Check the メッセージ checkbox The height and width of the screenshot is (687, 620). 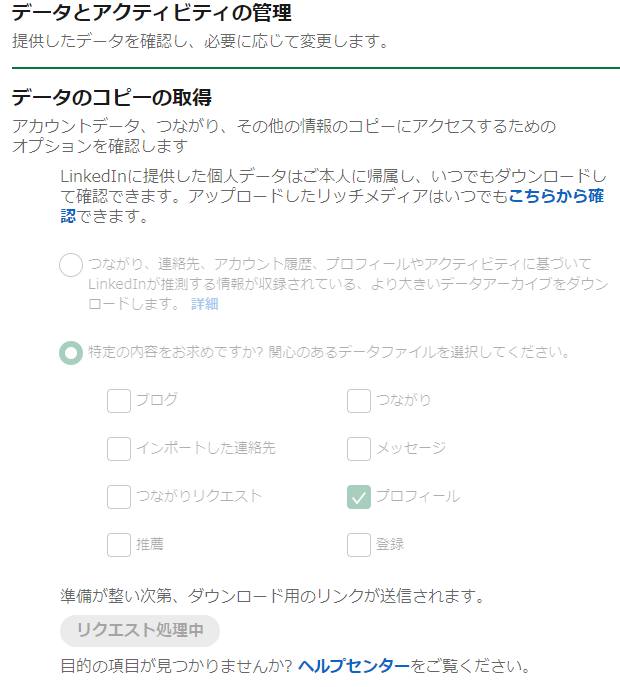pyautogui.click(x=359, y=448)
